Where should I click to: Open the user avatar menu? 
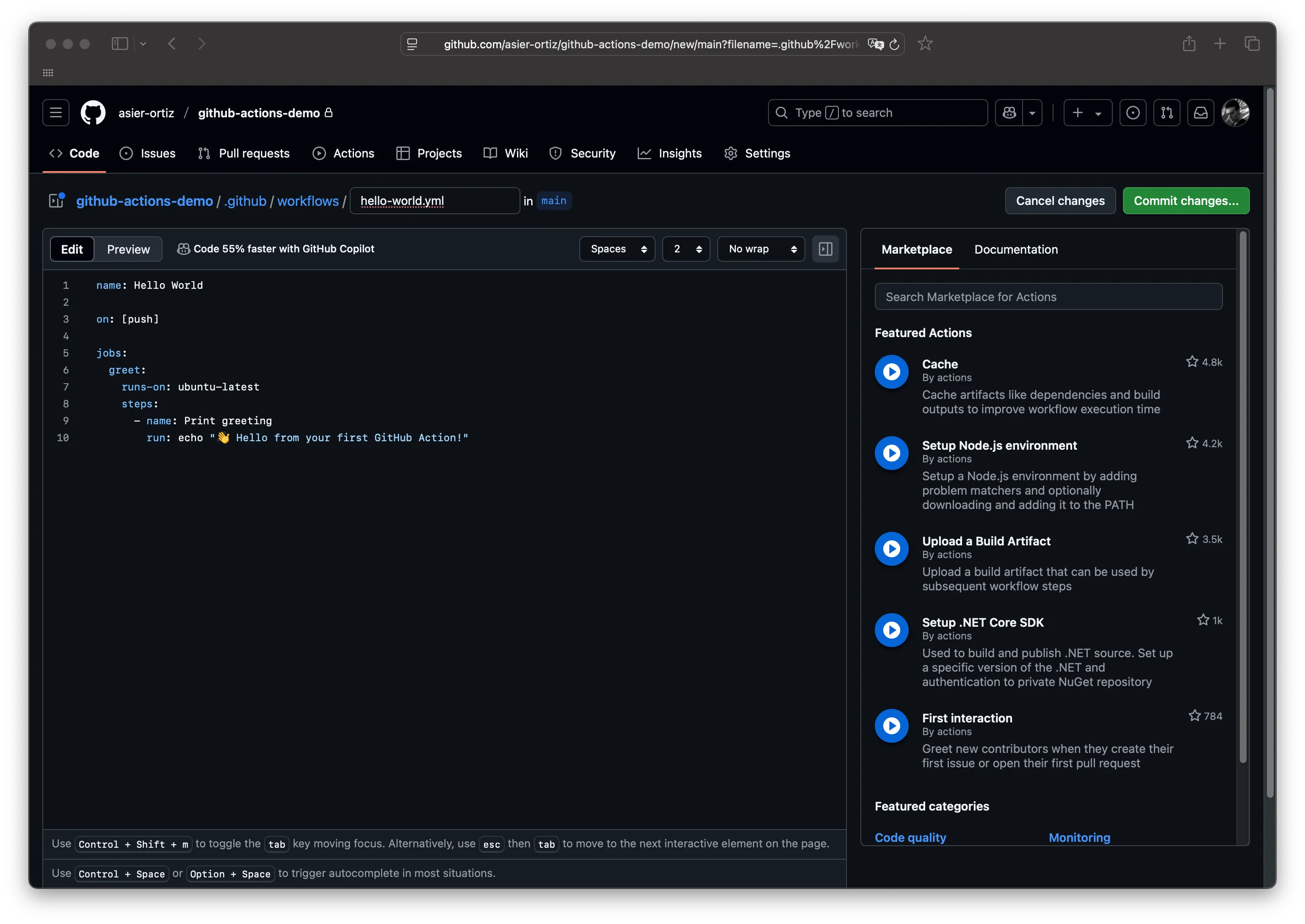pyautogui.click(x=1235, y=113)
